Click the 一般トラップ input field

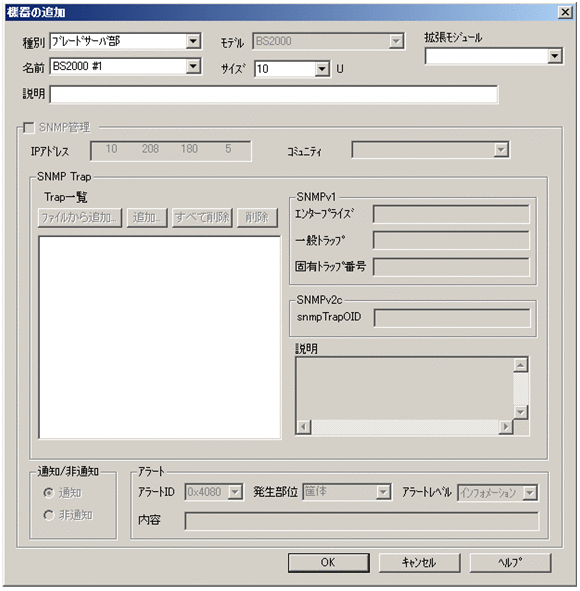[x=451, y=240]
